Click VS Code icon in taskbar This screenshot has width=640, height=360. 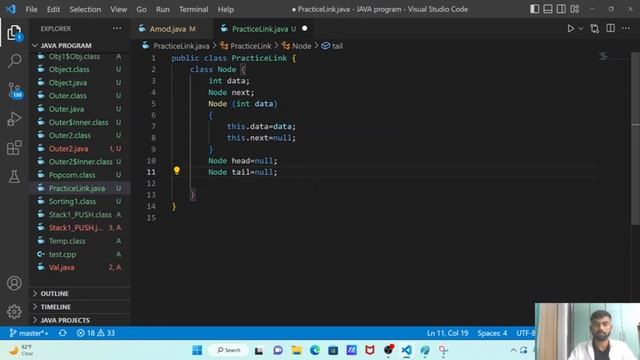[x=406, y=350]
